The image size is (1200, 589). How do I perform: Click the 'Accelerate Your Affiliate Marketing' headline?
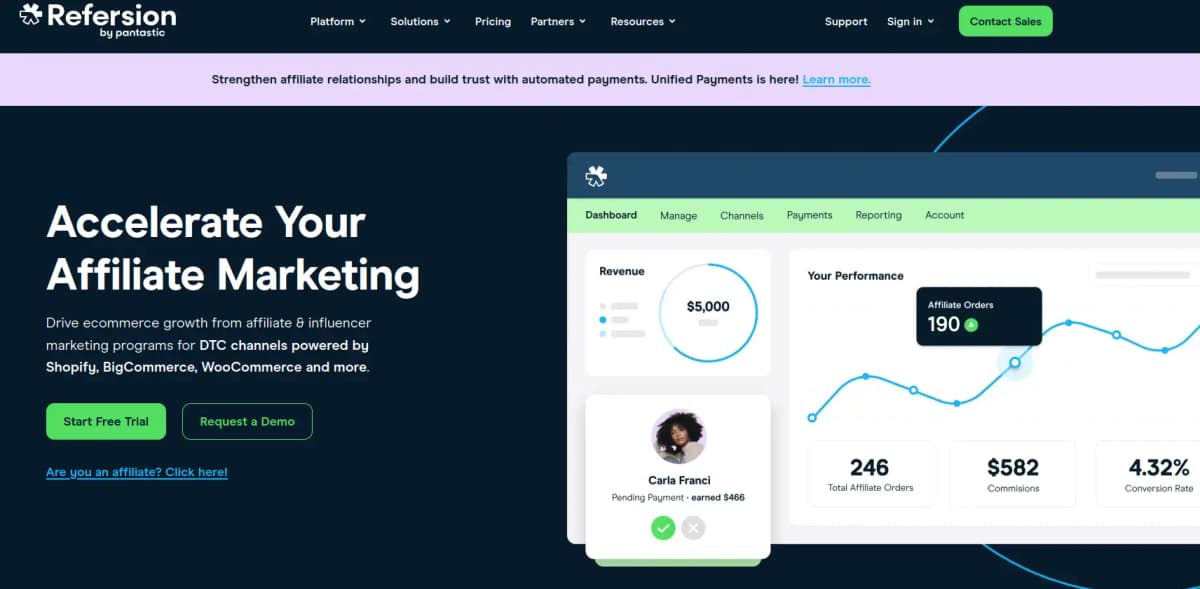coord(233,247)
